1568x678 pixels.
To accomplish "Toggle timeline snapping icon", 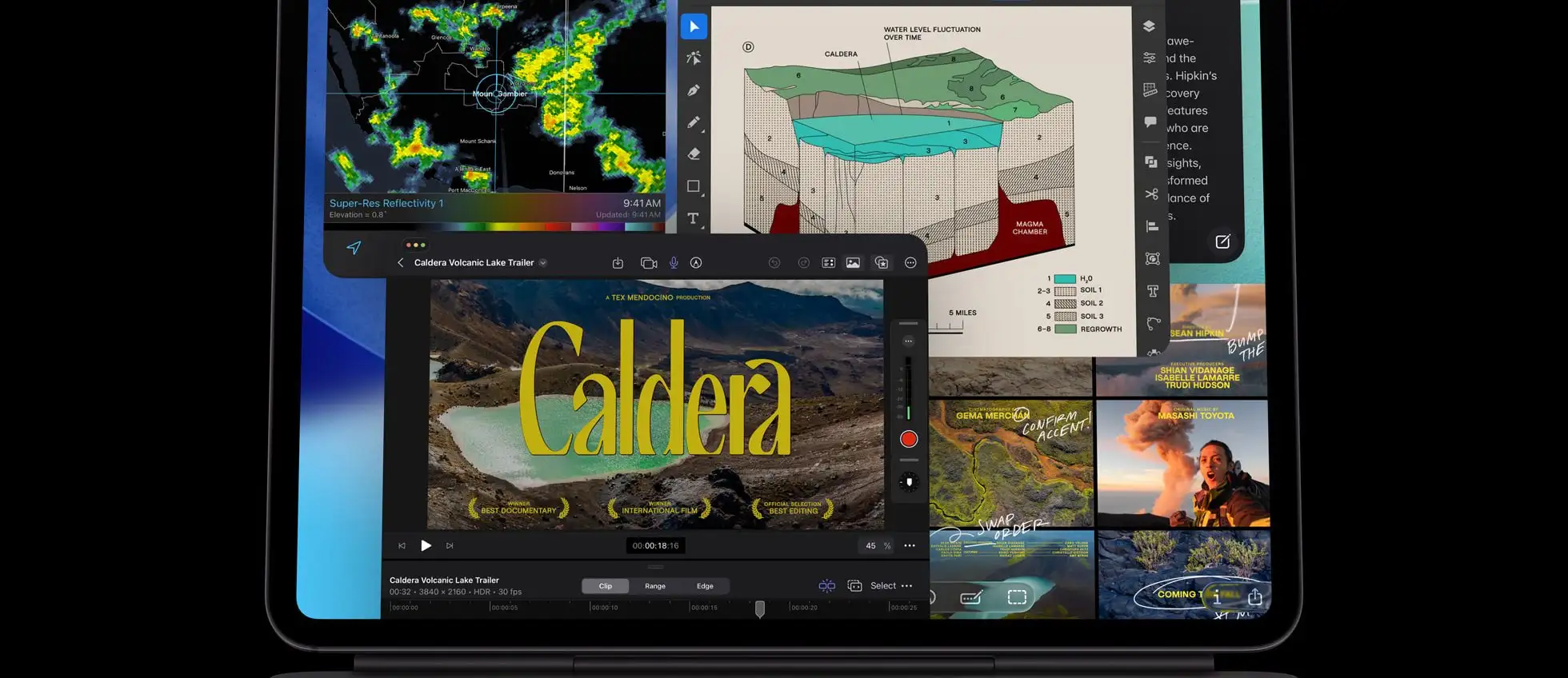I will click(x=826, y=586).
